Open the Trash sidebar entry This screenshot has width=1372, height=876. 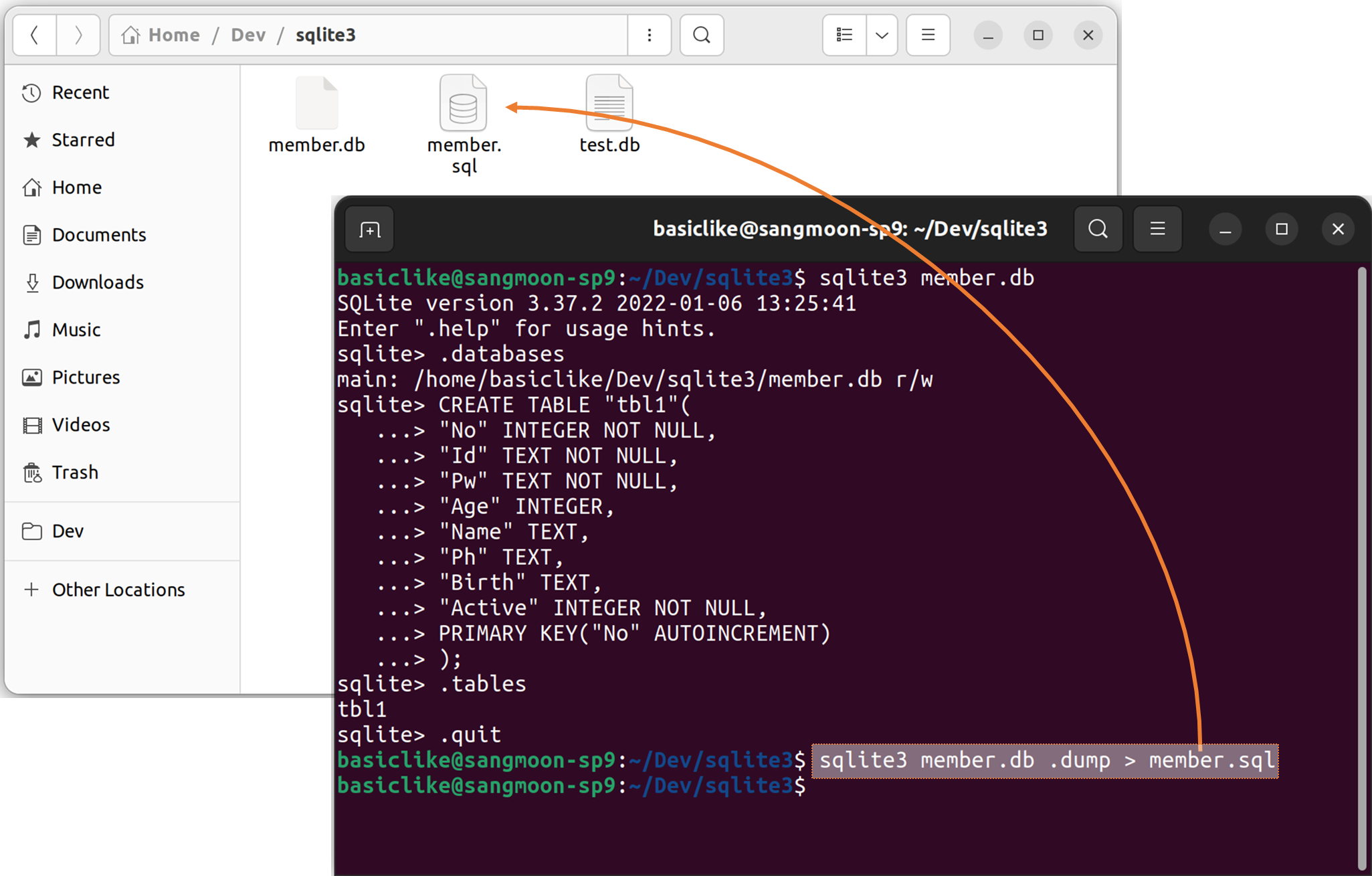[x=75, y=472]
